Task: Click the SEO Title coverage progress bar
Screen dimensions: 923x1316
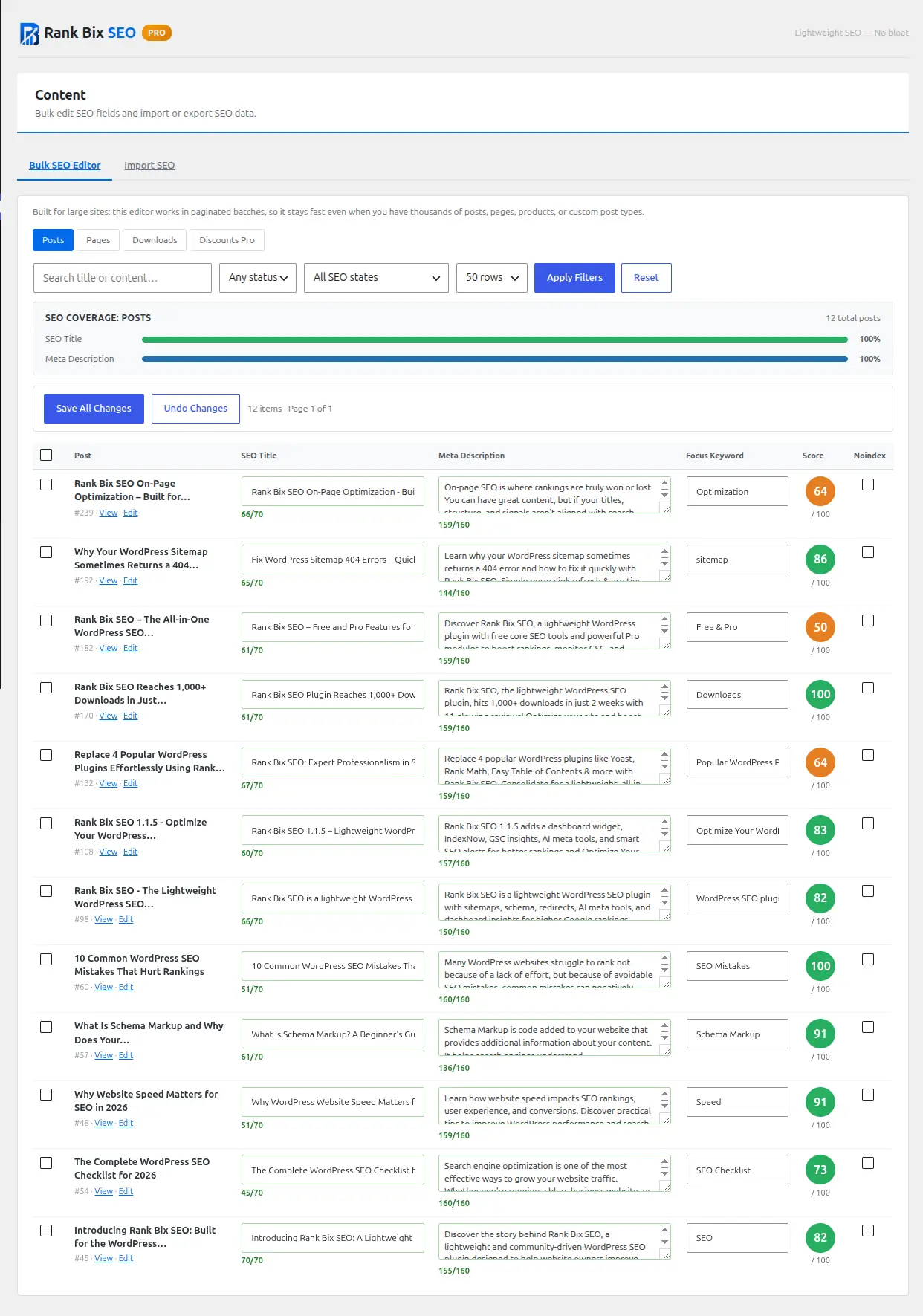Action: coord(494,339)
